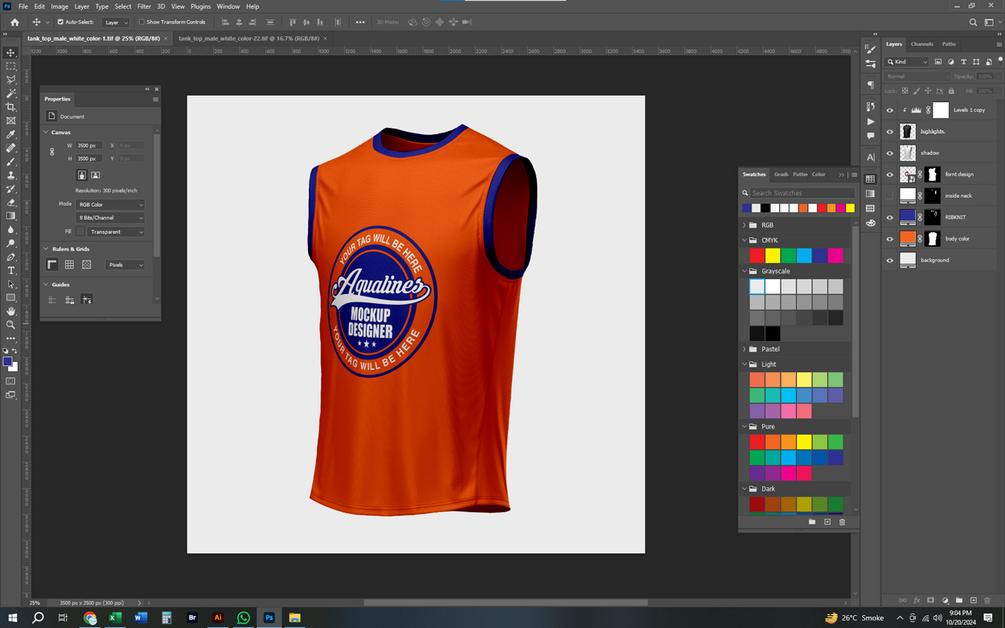The width and height of the screenshot is (1005, 628).
Task: Create new swatch in Swatches panel
Action: click(x=827, y=522)
